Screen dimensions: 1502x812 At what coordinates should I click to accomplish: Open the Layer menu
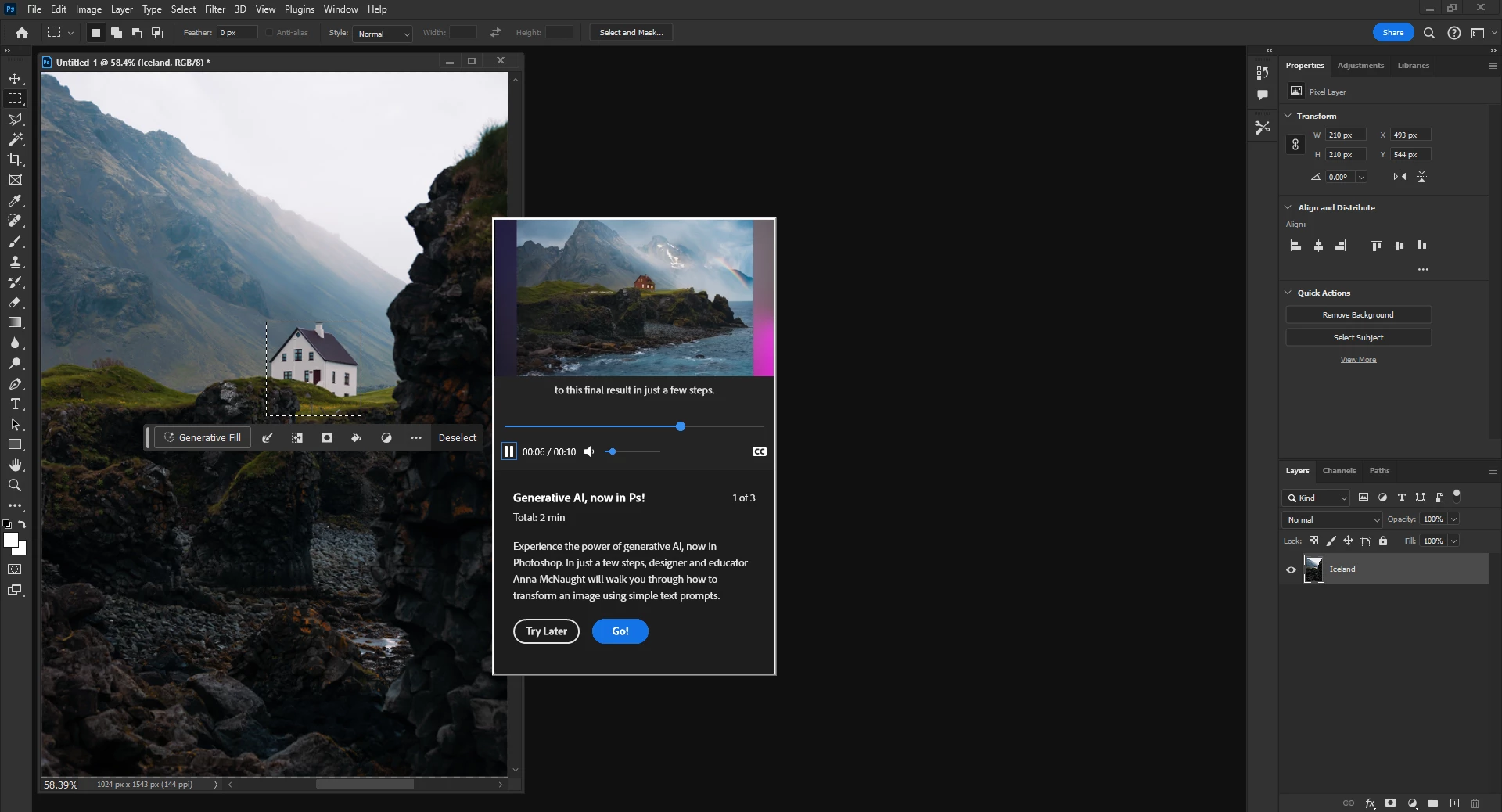click(121, 9)
